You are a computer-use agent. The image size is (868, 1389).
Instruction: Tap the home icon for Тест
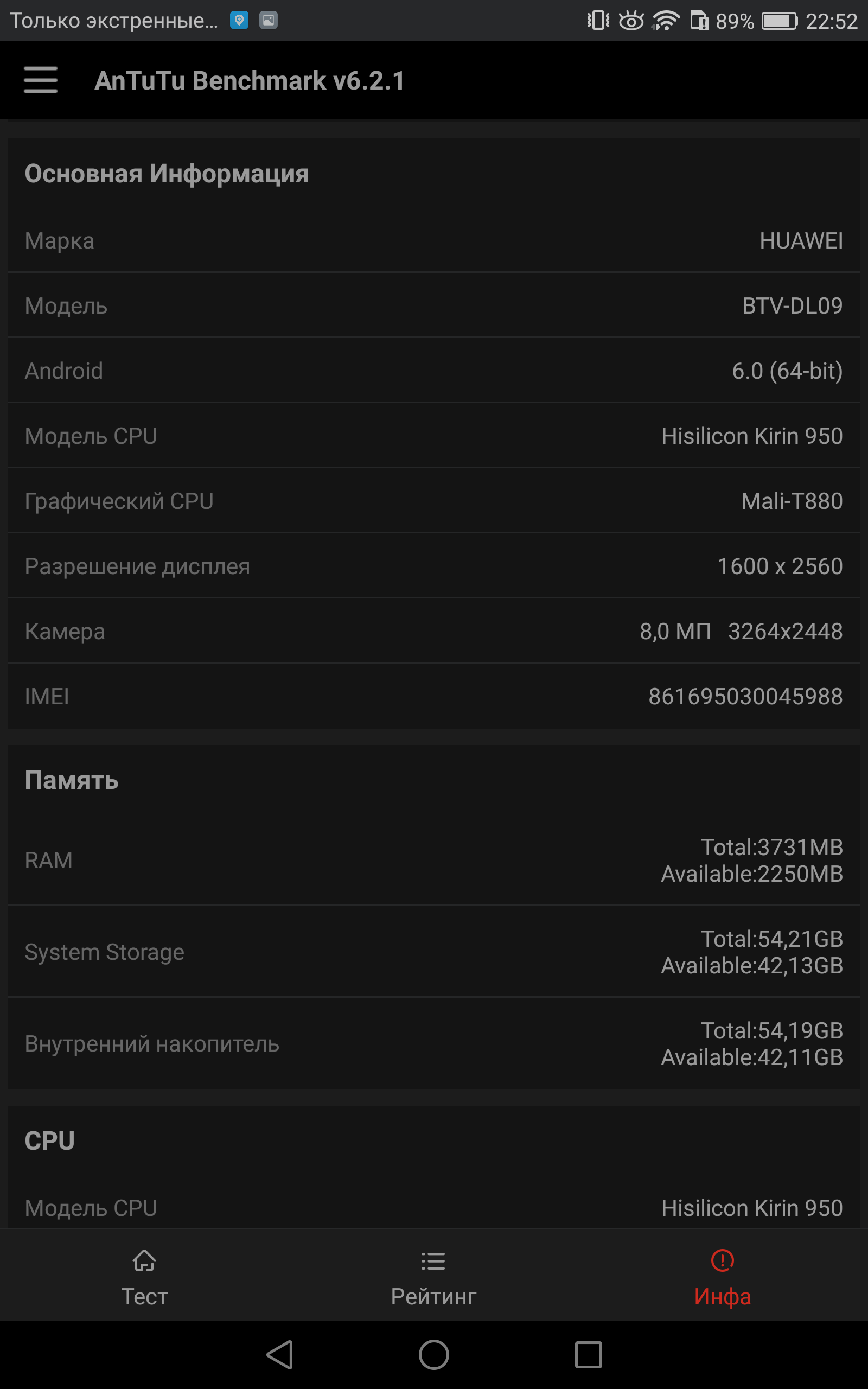(144, 1261)
